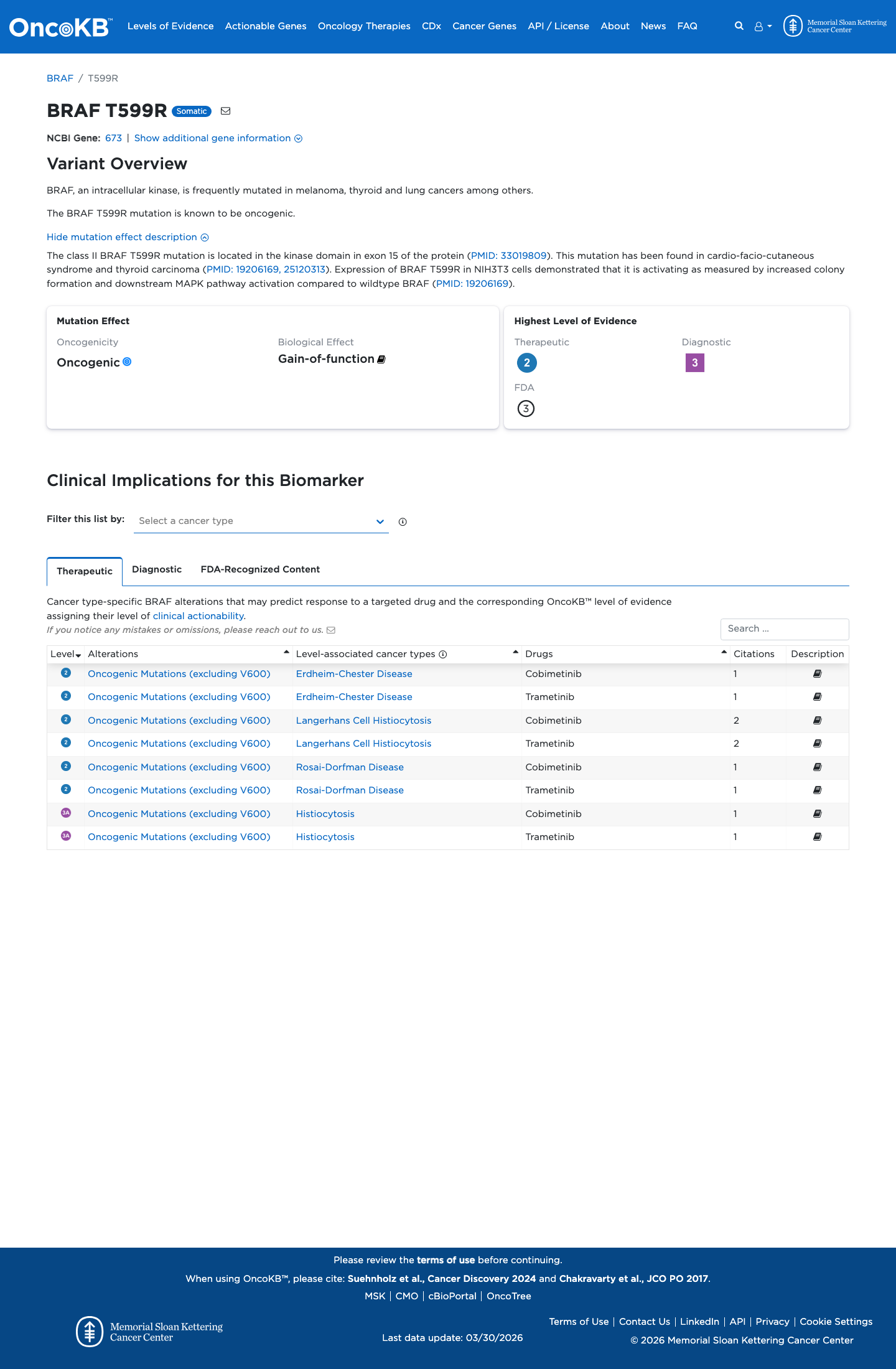Open NCBI Gene 673 link
Viewport: 896px width, 1369px height.
pyautogui.click(x=113, y=138)
